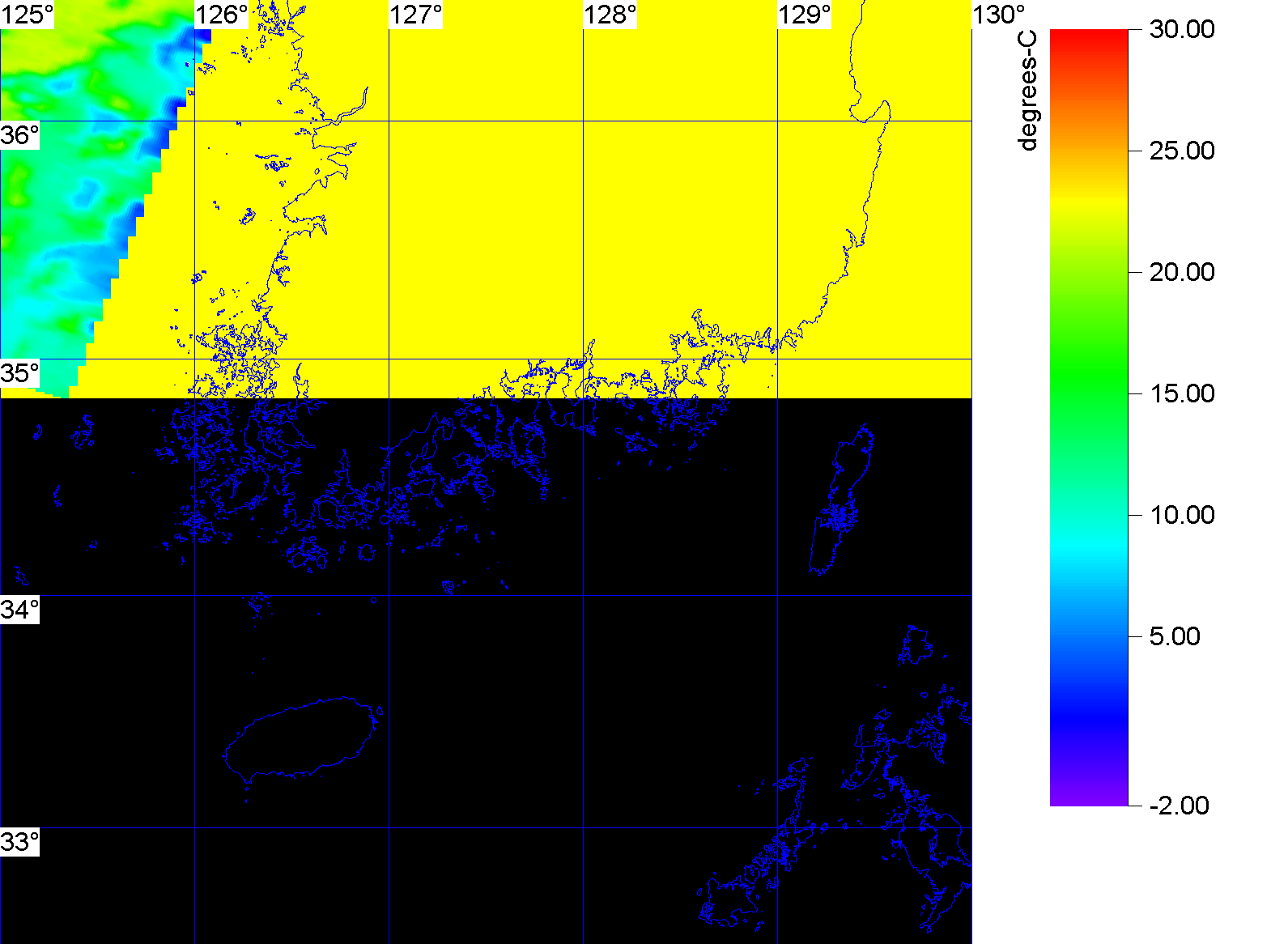The width and height of the screenshot is (1288, 944).
Task: Click the degrees-C legend unit label
Action: click(1027, 91)
